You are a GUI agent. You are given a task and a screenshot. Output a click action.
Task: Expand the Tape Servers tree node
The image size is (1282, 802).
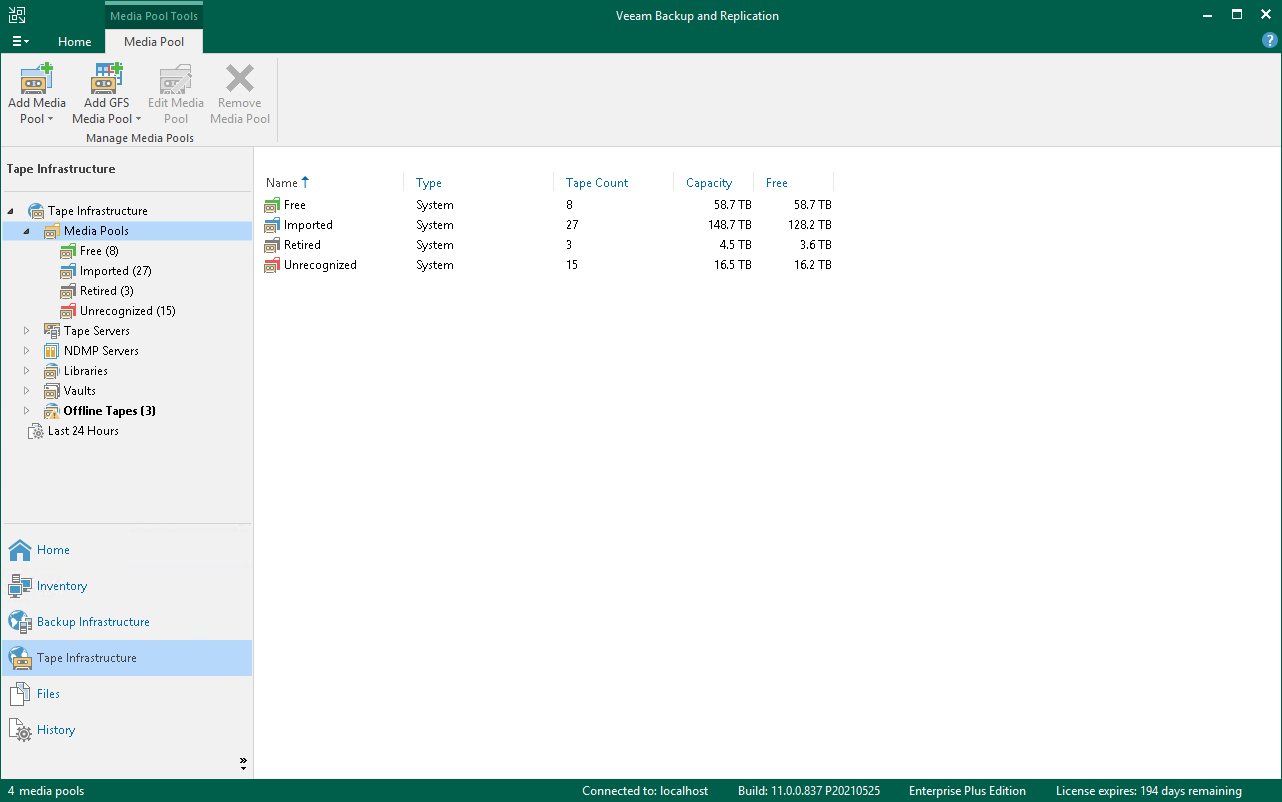tap(26, 330)
